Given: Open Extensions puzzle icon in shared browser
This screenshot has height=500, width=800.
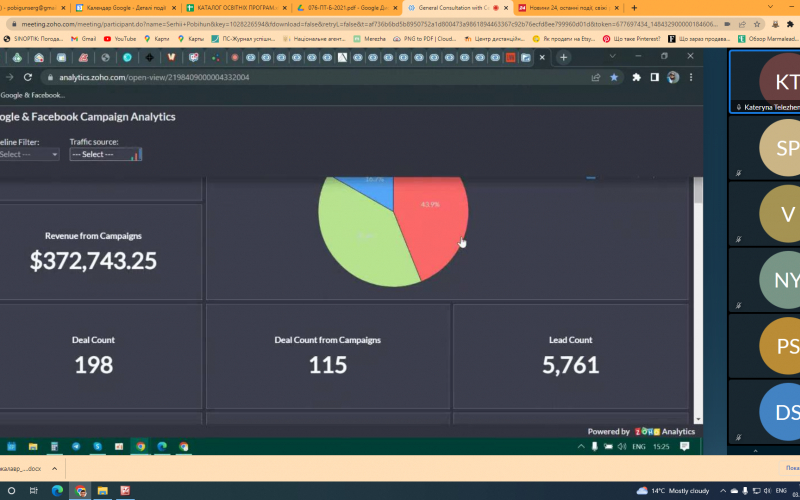Looking at the screenshot, I should 636,77.
